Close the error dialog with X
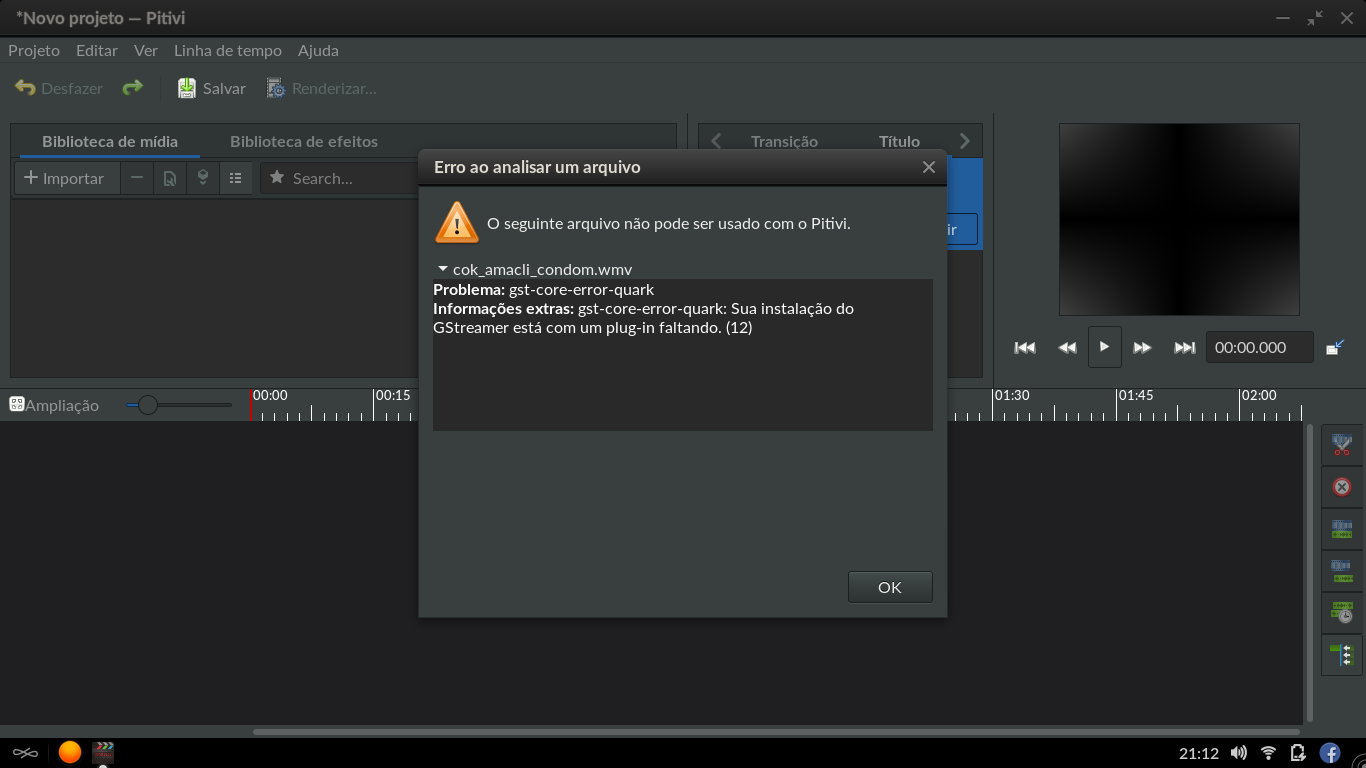This screenshot has height=768, width=1366. [928, 167]
